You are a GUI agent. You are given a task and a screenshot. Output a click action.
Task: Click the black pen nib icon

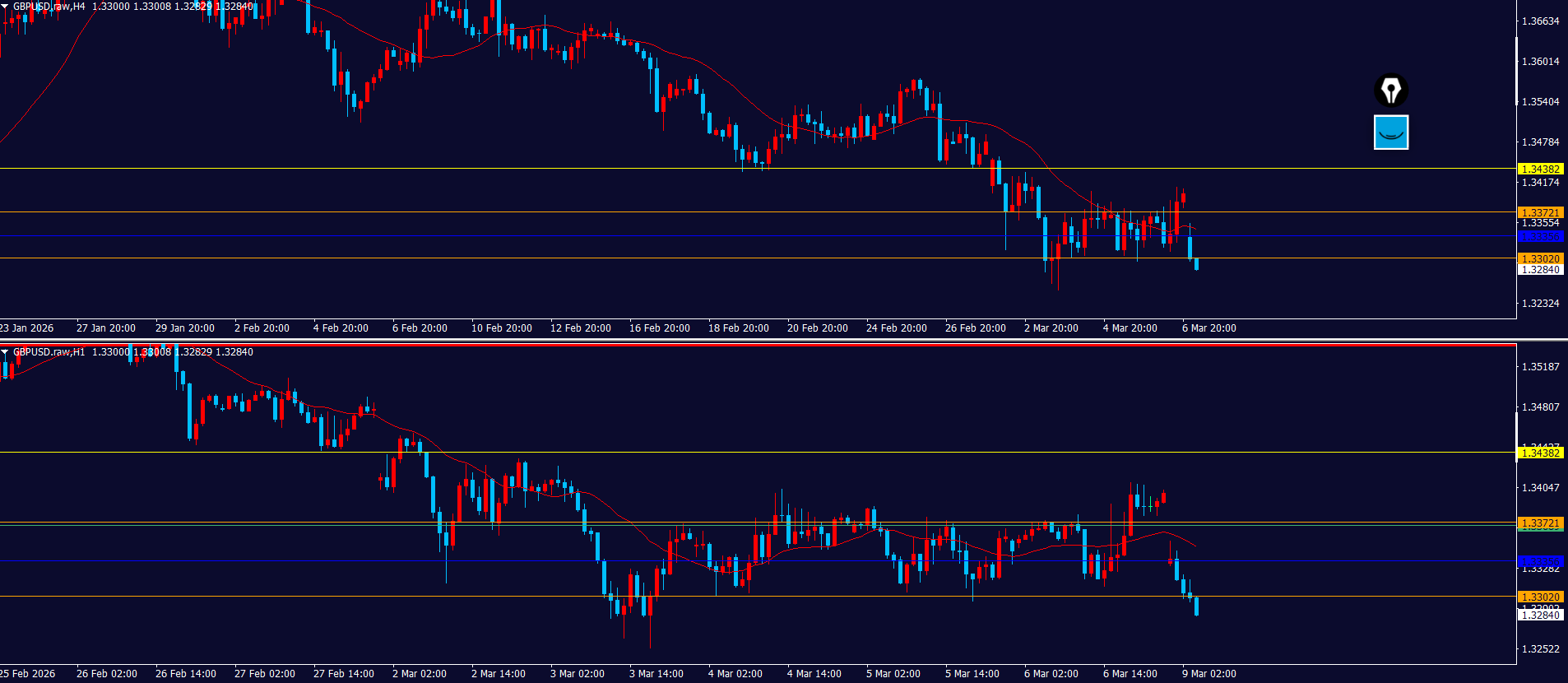[x=1390, y=91]
